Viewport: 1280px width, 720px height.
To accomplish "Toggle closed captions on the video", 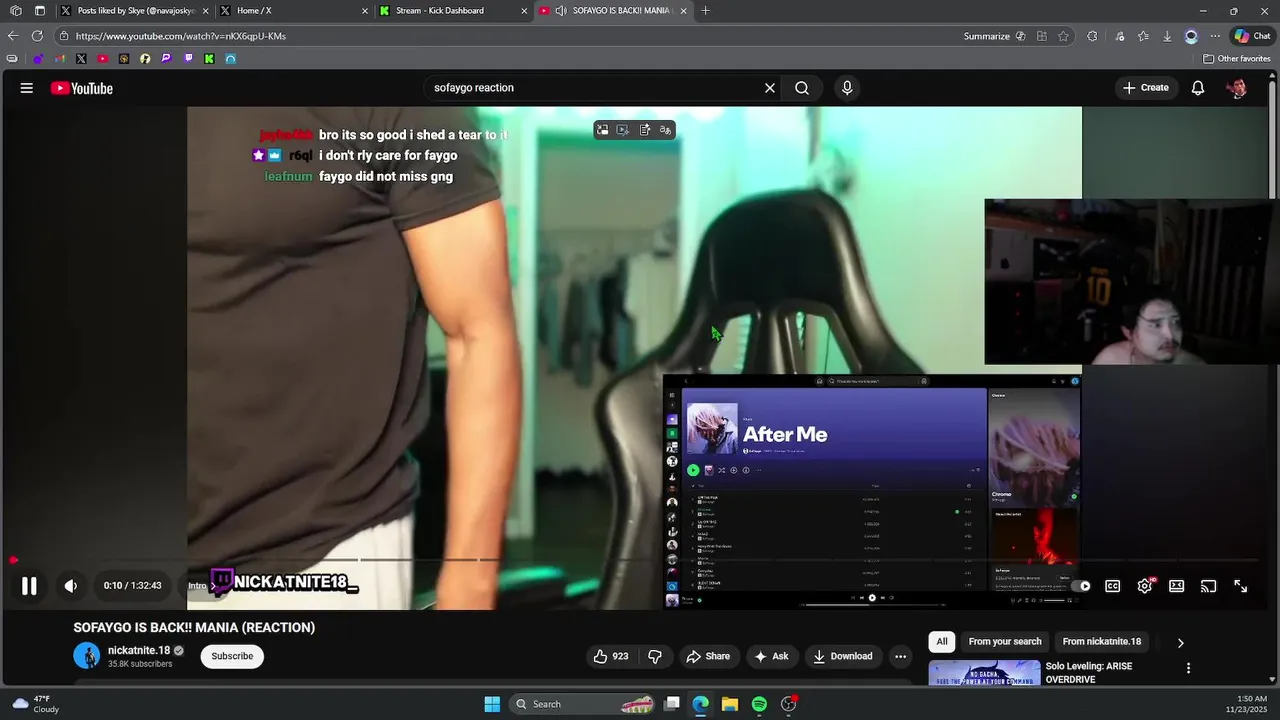I will pos(1112,586).
